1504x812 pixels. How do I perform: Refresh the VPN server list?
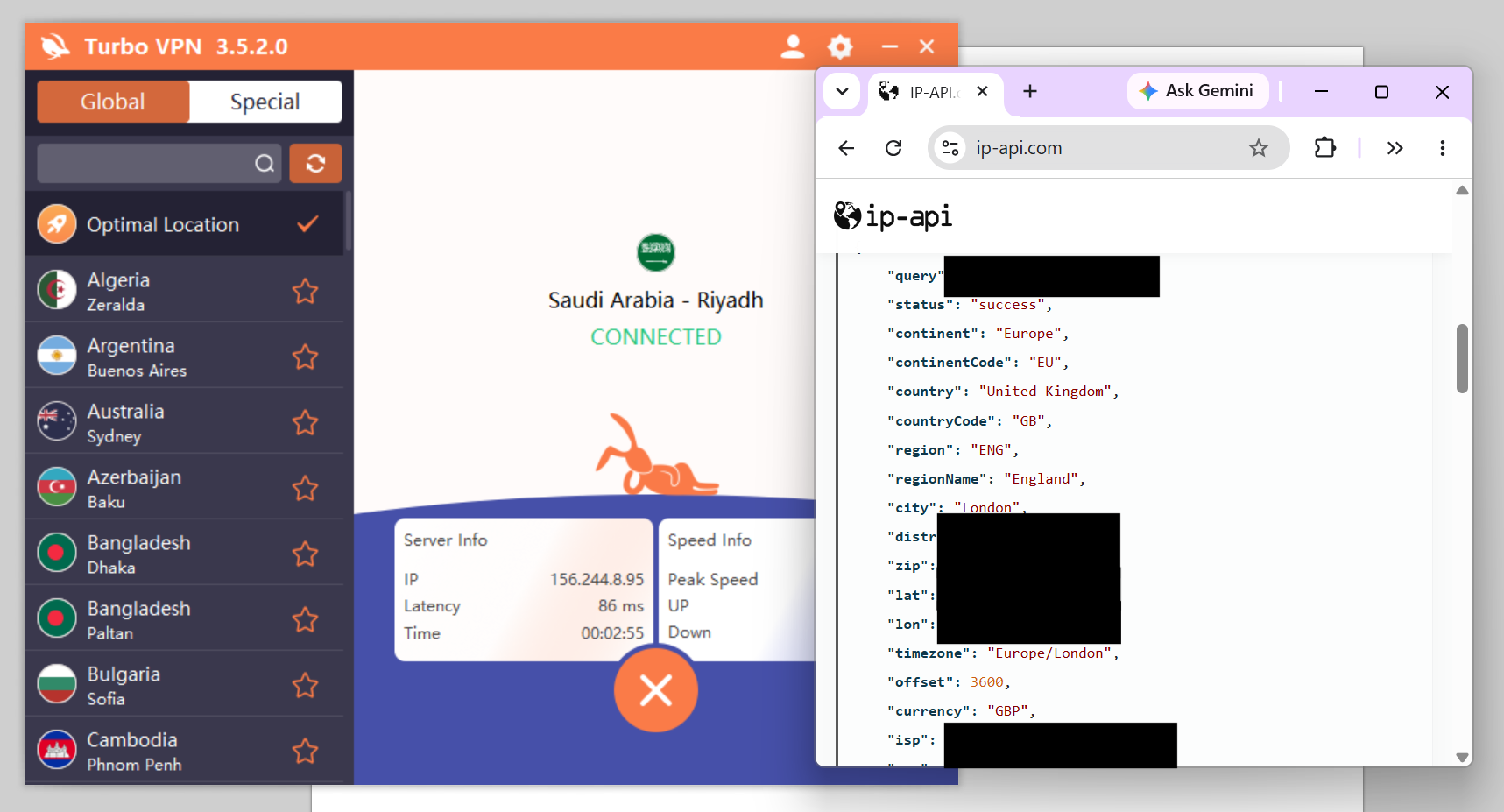[x=315, y=163]
